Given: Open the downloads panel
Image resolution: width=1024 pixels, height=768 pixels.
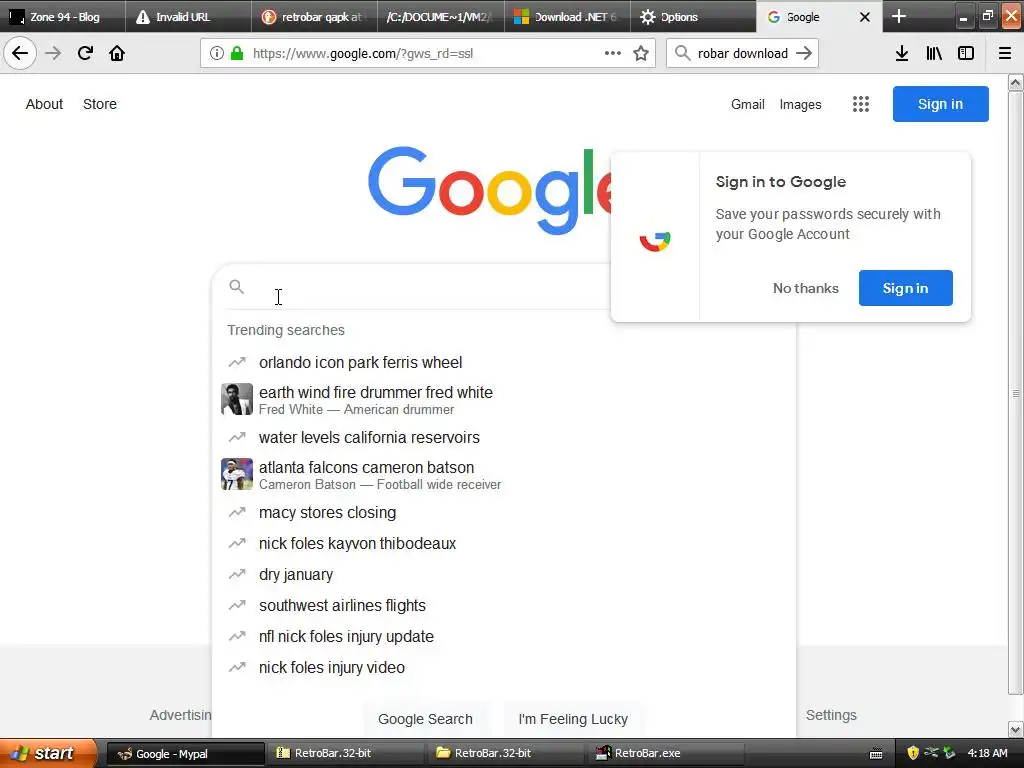Looking at the screenshot, I should click(902, 53).
